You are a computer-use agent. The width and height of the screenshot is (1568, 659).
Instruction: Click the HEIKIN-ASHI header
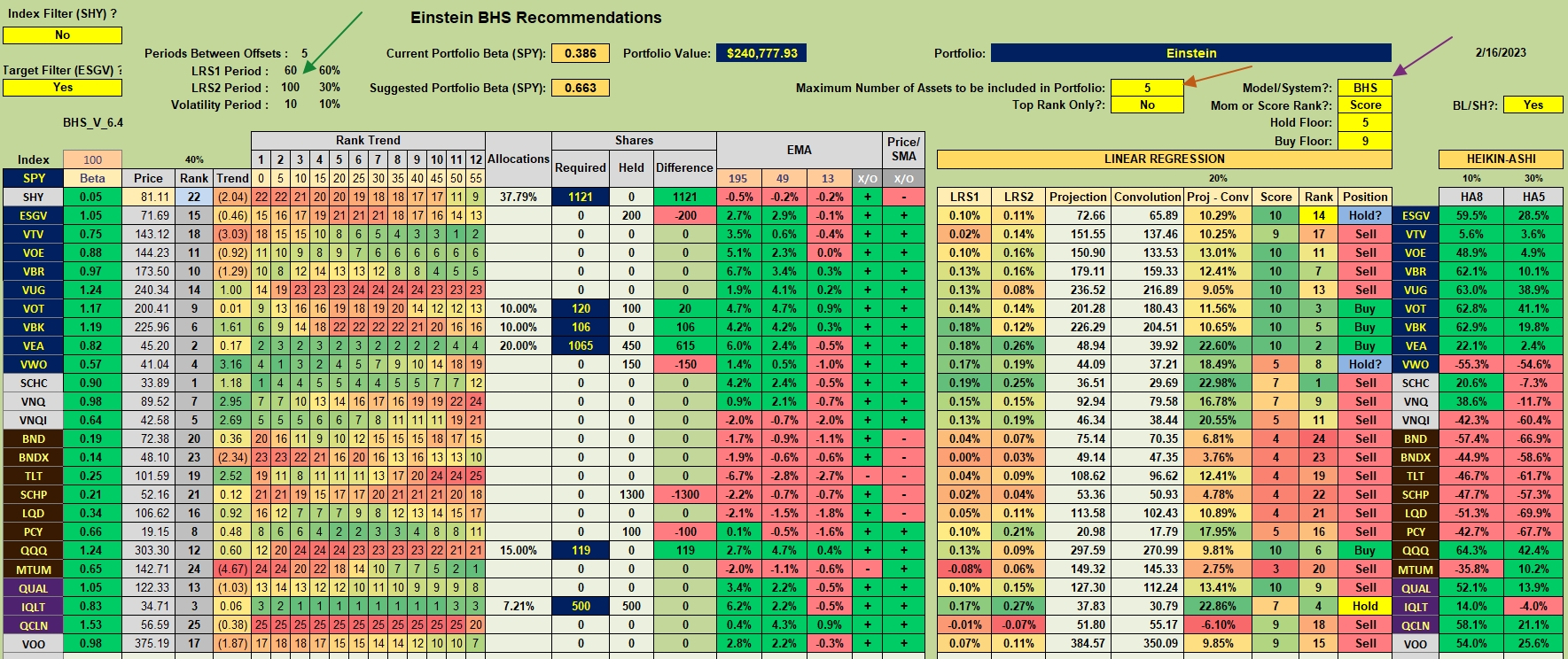point(1501,159)
